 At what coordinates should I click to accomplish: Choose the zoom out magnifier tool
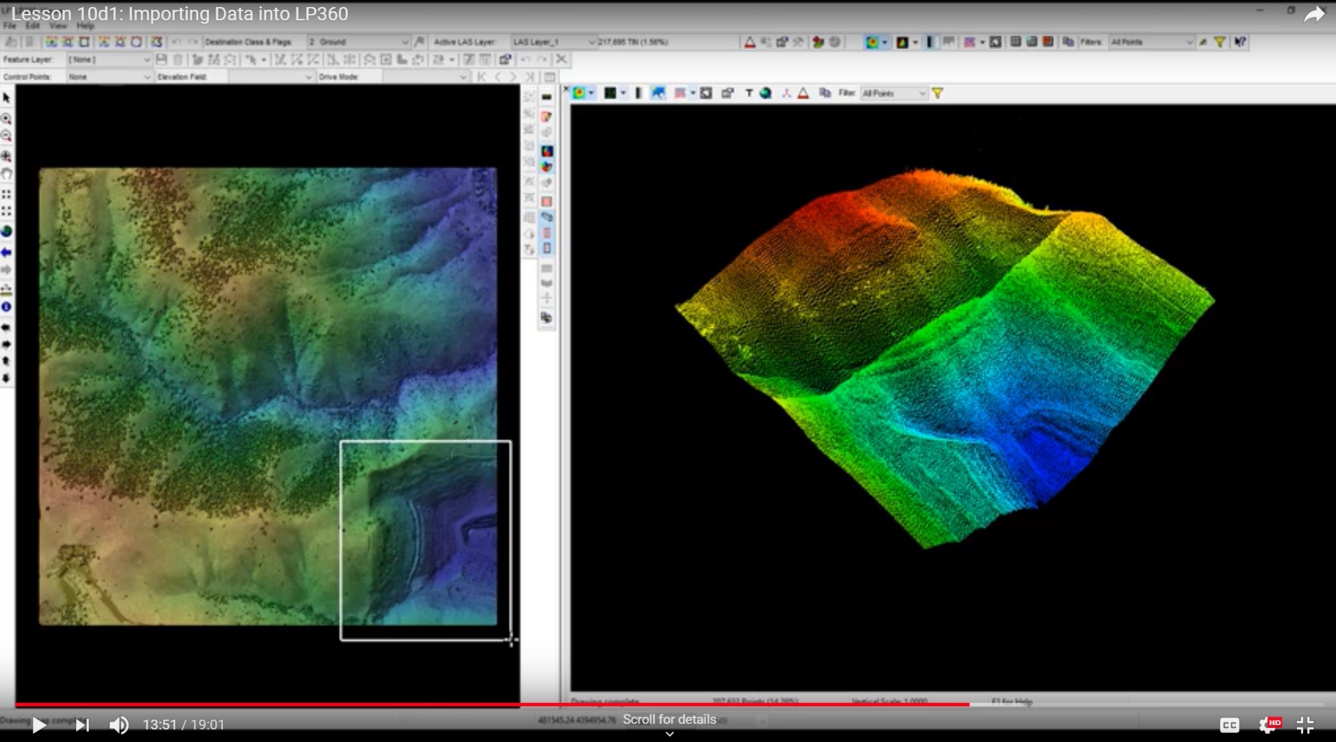[x=6, y=136]
